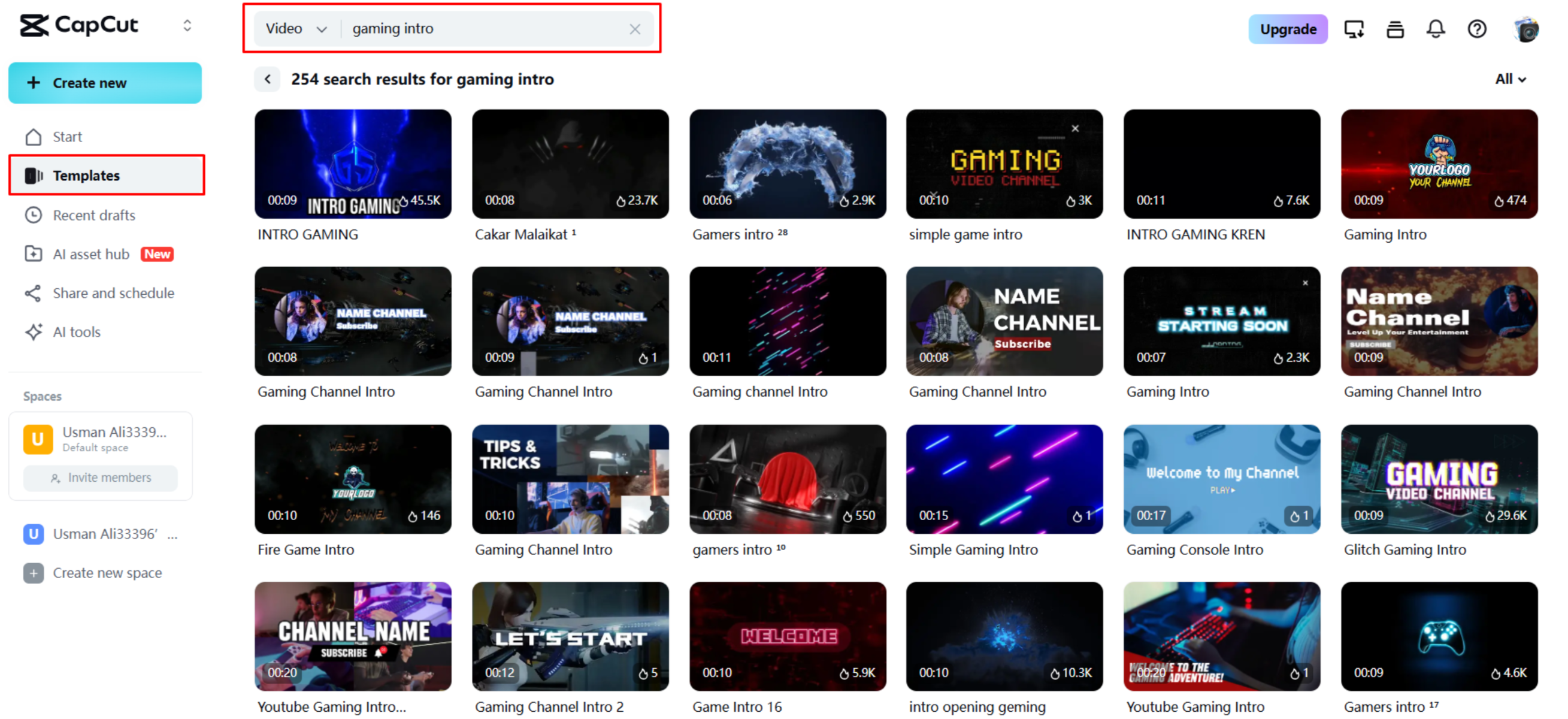Open the Video search type dropdown
This screenshot has width=1568, height=719.
pos(296,28)
